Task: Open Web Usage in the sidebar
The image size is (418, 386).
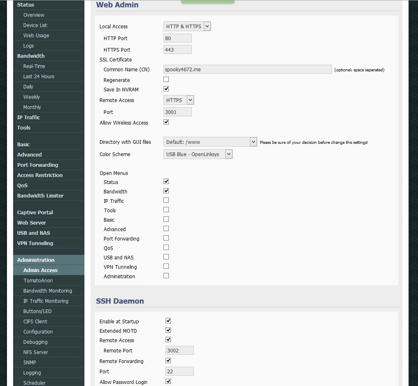Action: coord(36,36)
